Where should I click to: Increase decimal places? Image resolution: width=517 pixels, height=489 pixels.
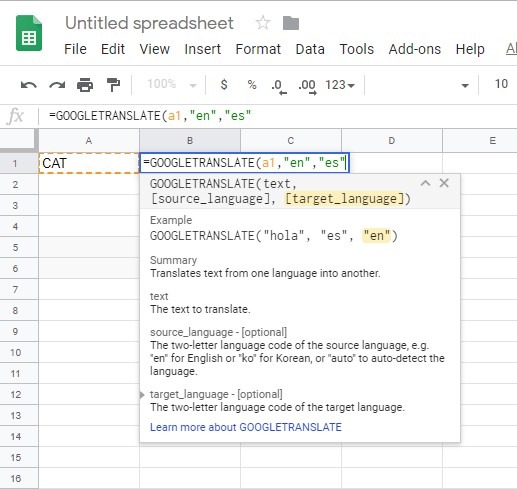(x=307, y=86)
